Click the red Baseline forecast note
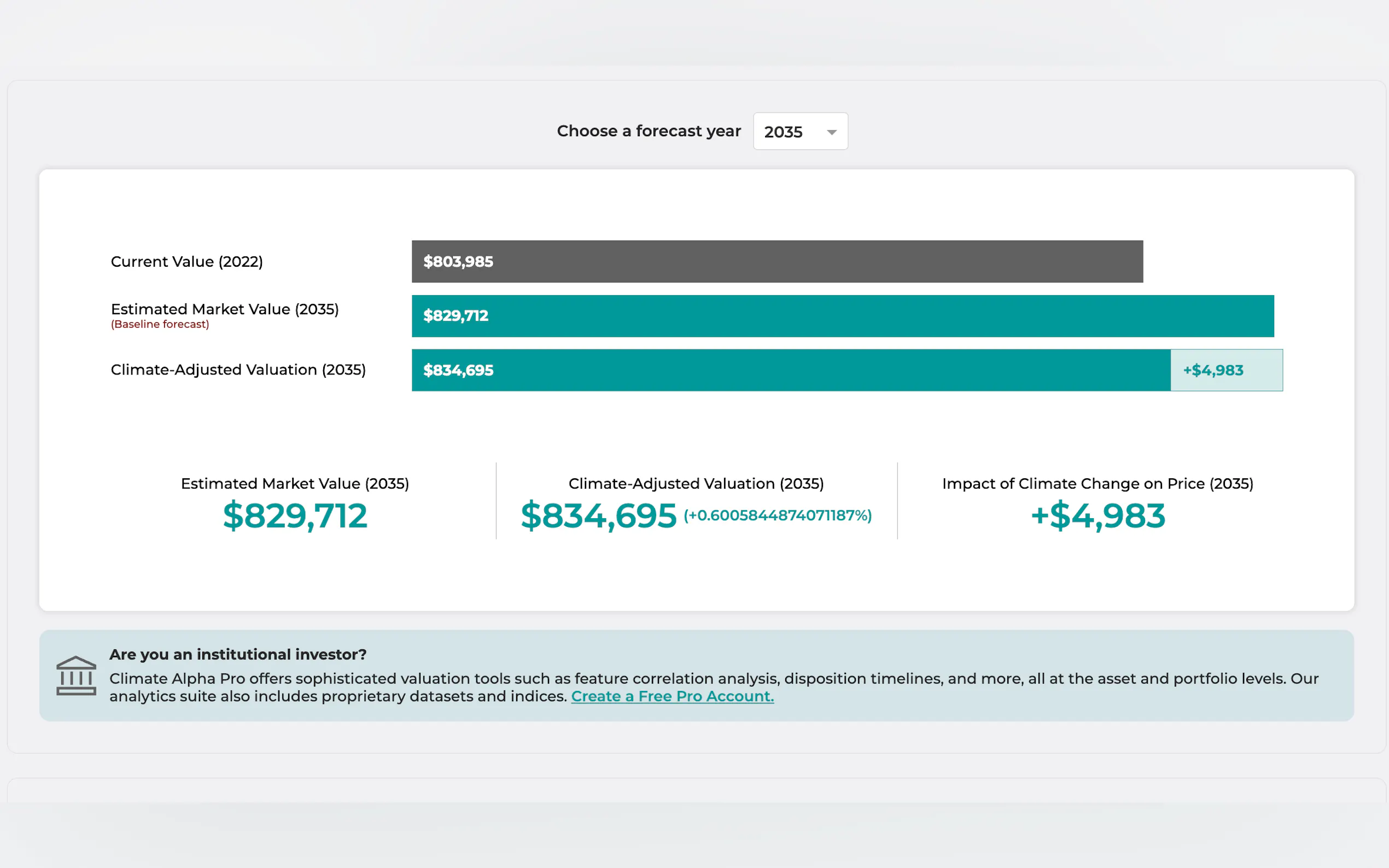 pos(160,324)
